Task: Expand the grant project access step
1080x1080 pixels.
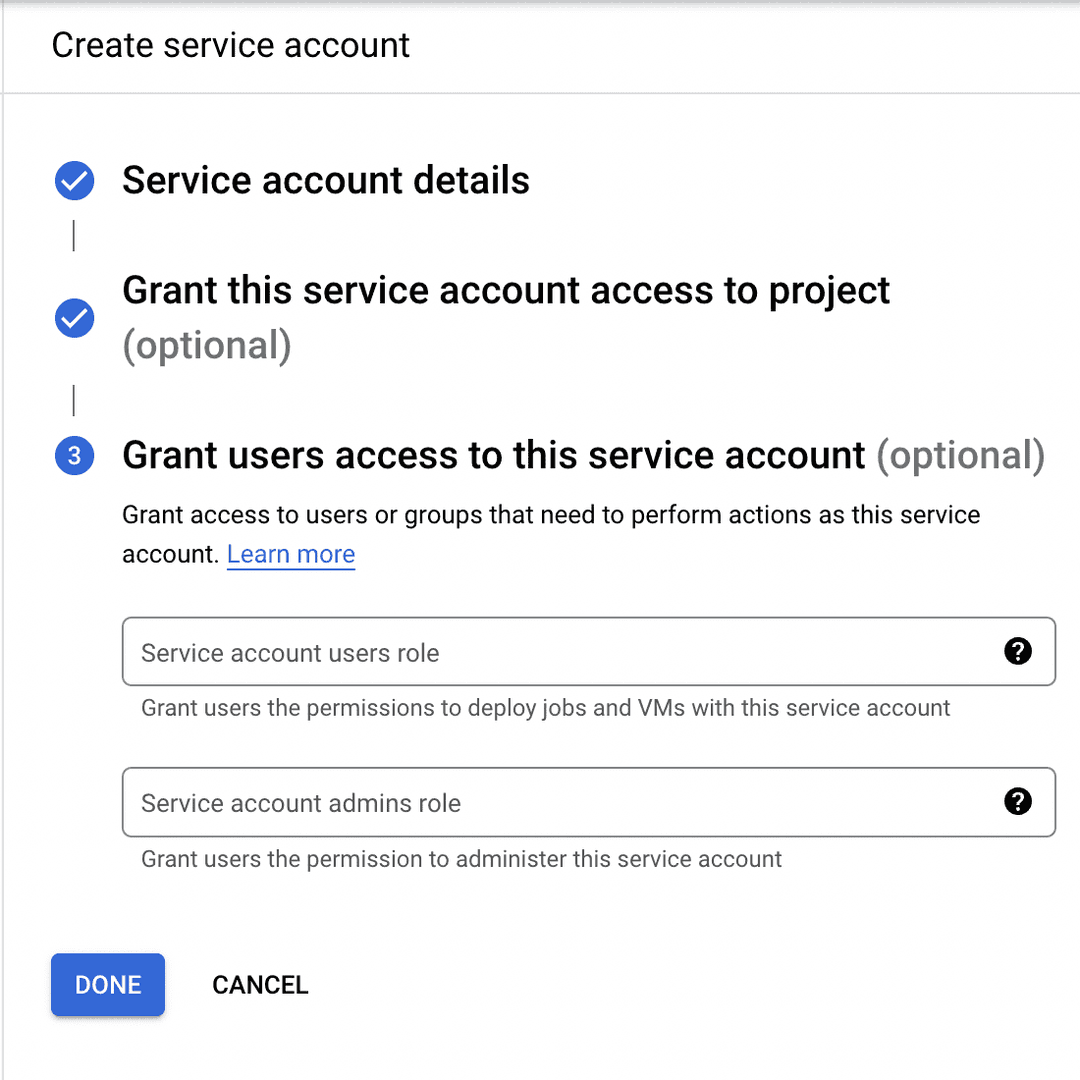Action: [505, 290]
